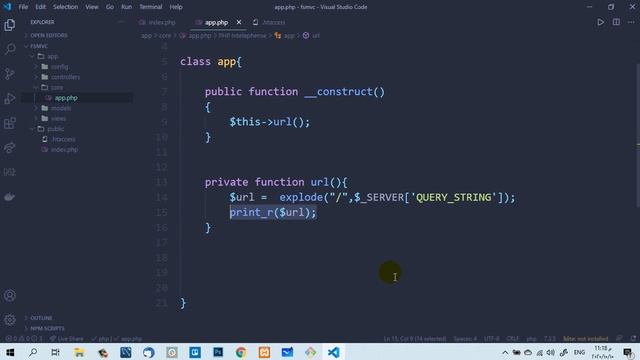Expand the controllers folder
Screen dimensions: 640x360
[x=65, y=77]
